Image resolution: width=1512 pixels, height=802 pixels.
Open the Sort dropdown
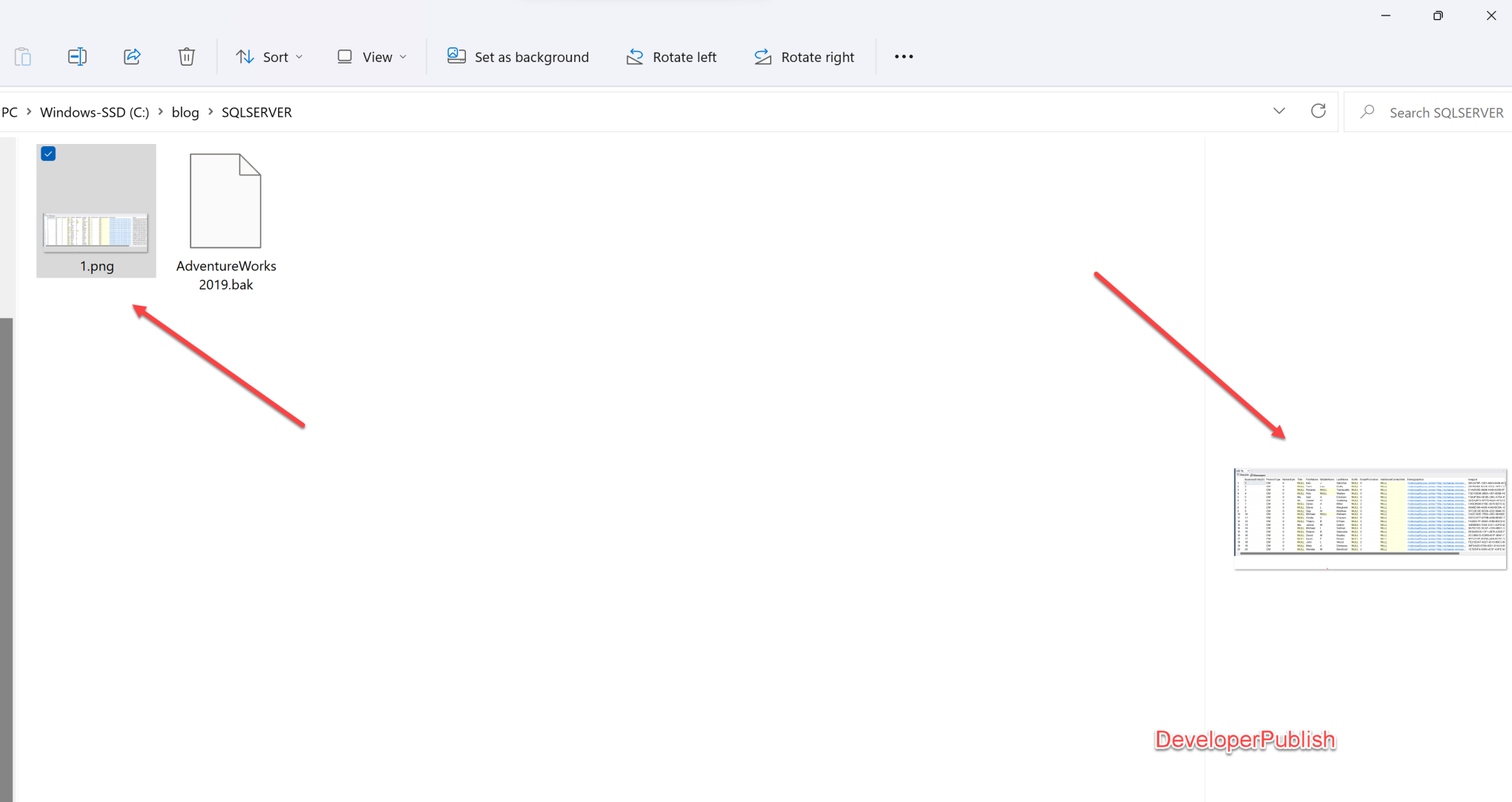tap(269, 56)
